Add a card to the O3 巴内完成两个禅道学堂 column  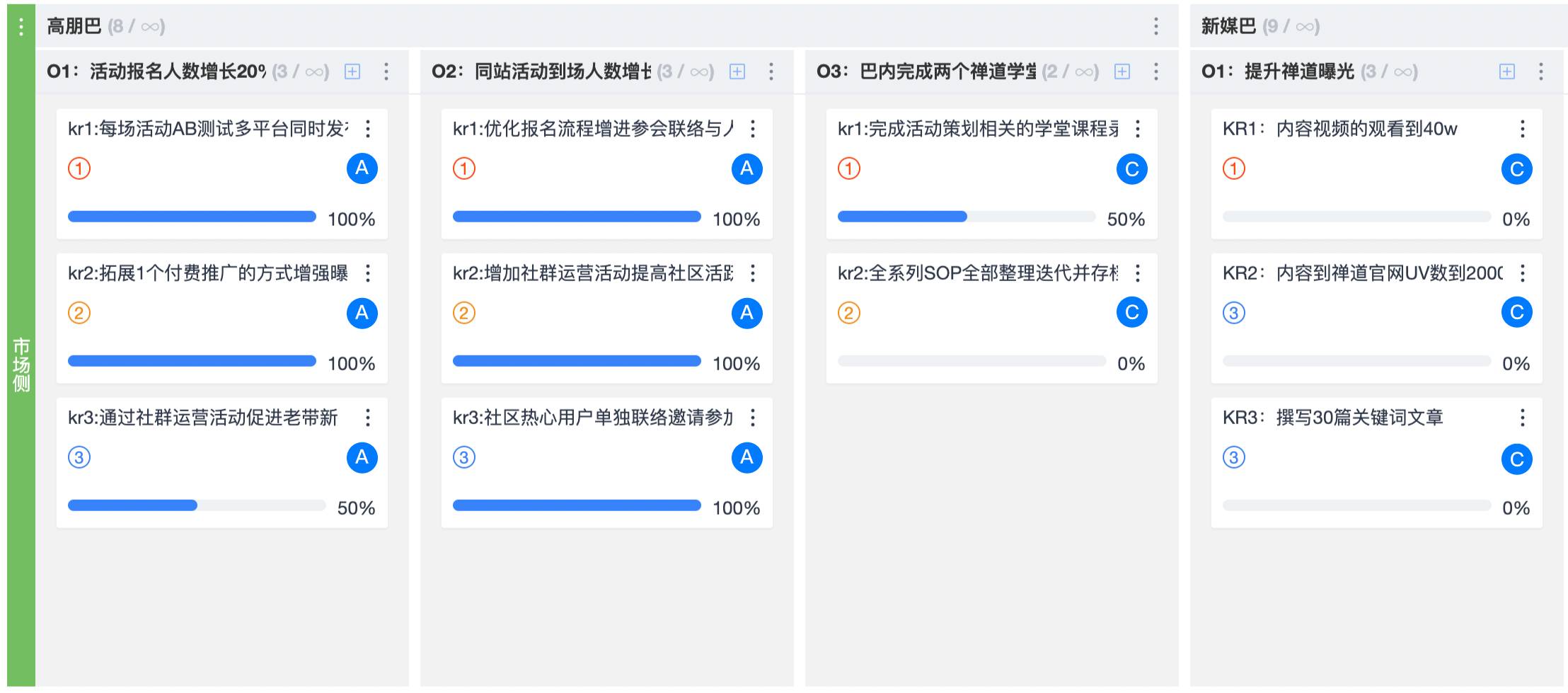[x=1122, y=71]
